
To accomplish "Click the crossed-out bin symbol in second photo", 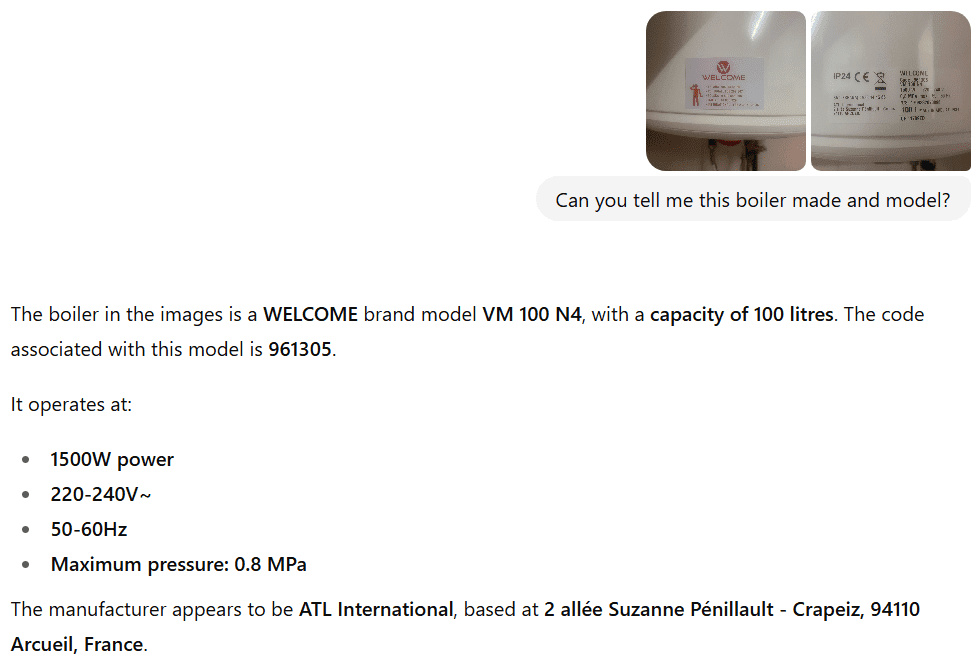I will point(880,79).
